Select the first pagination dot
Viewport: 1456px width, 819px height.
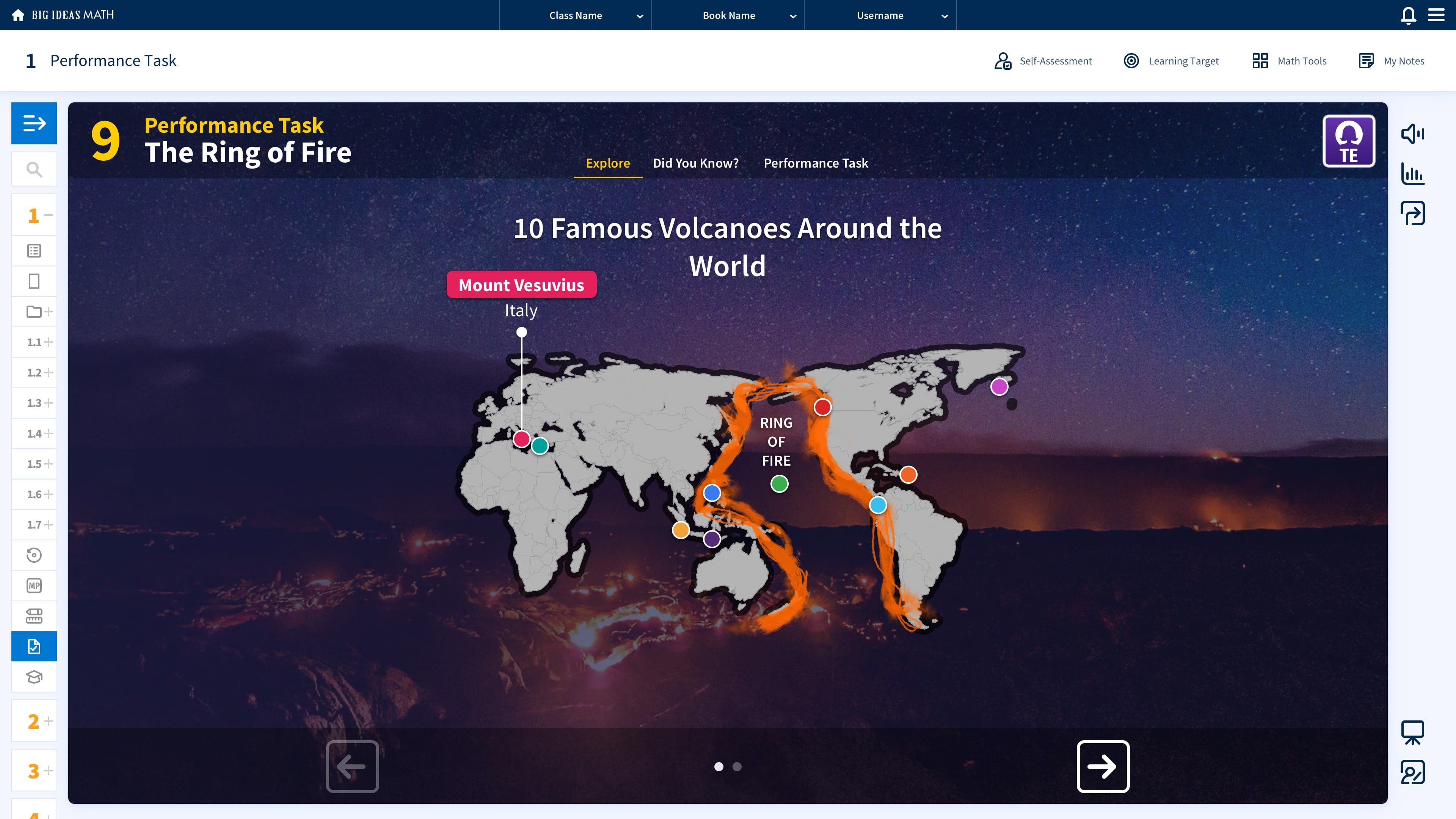point(719,766)
